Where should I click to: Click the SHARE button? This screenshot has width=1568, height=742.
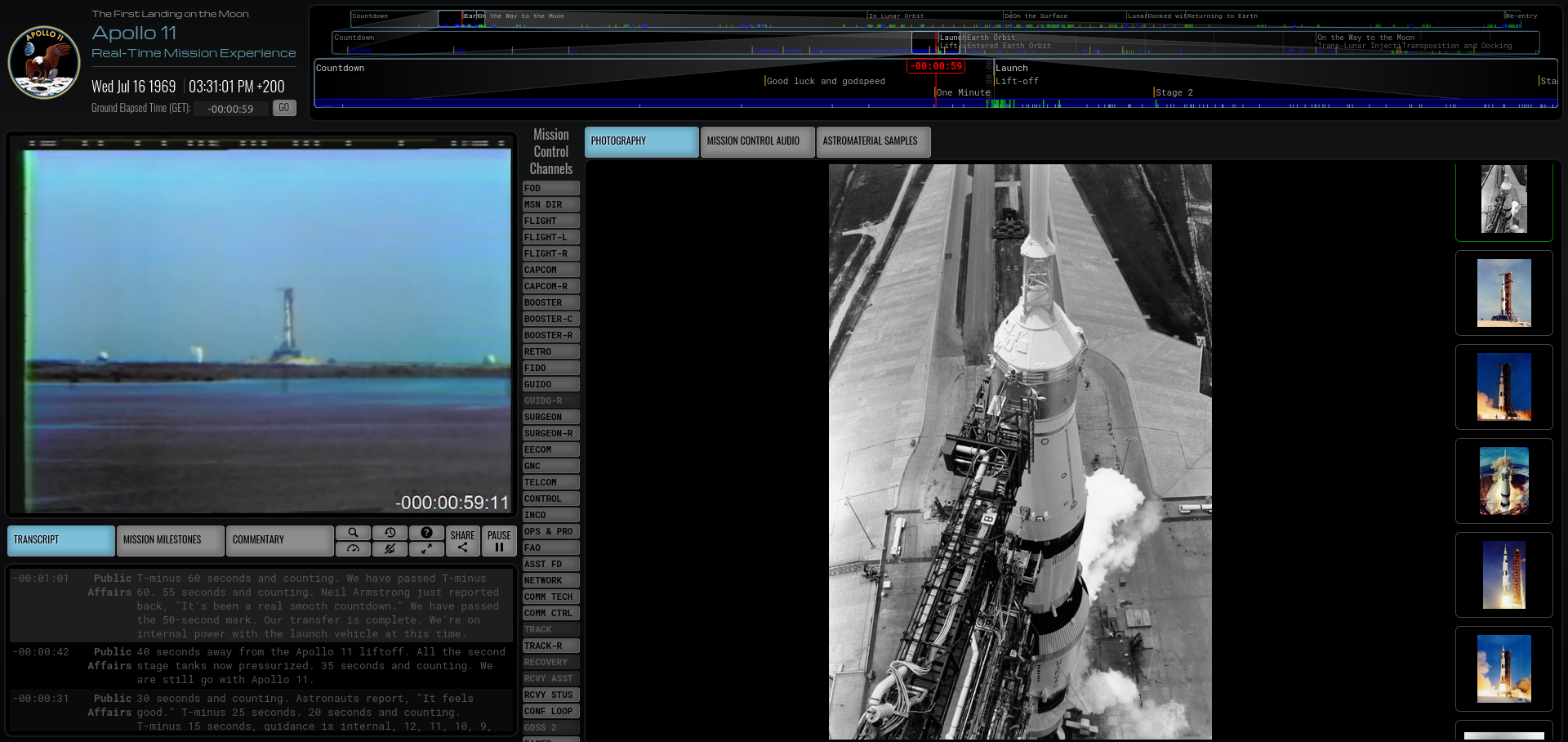coord(462,540)
